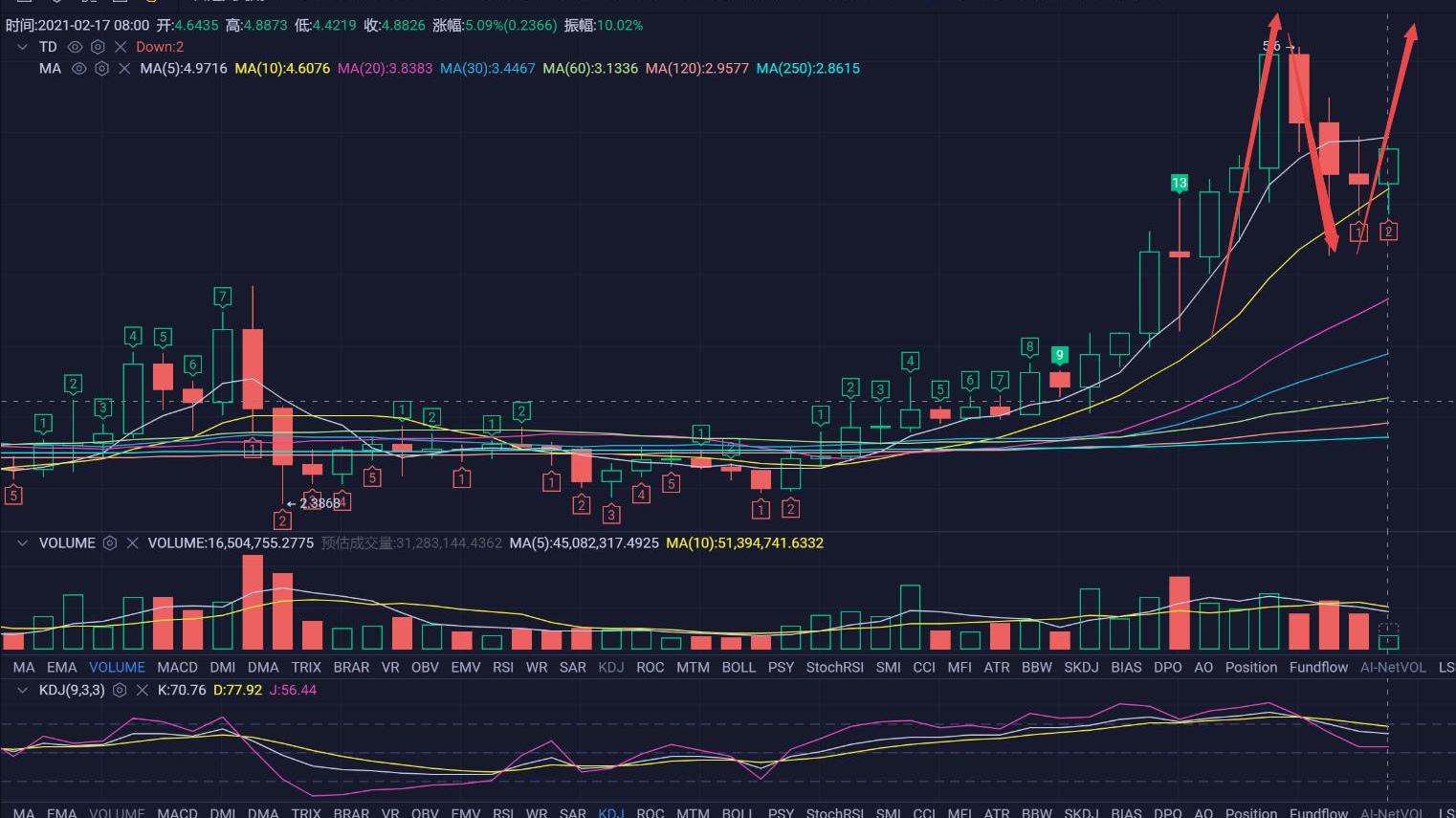This screenshot has width=1456, height=818.
Task: Close the VOLUME indicator panel
Action: [132, 543]
